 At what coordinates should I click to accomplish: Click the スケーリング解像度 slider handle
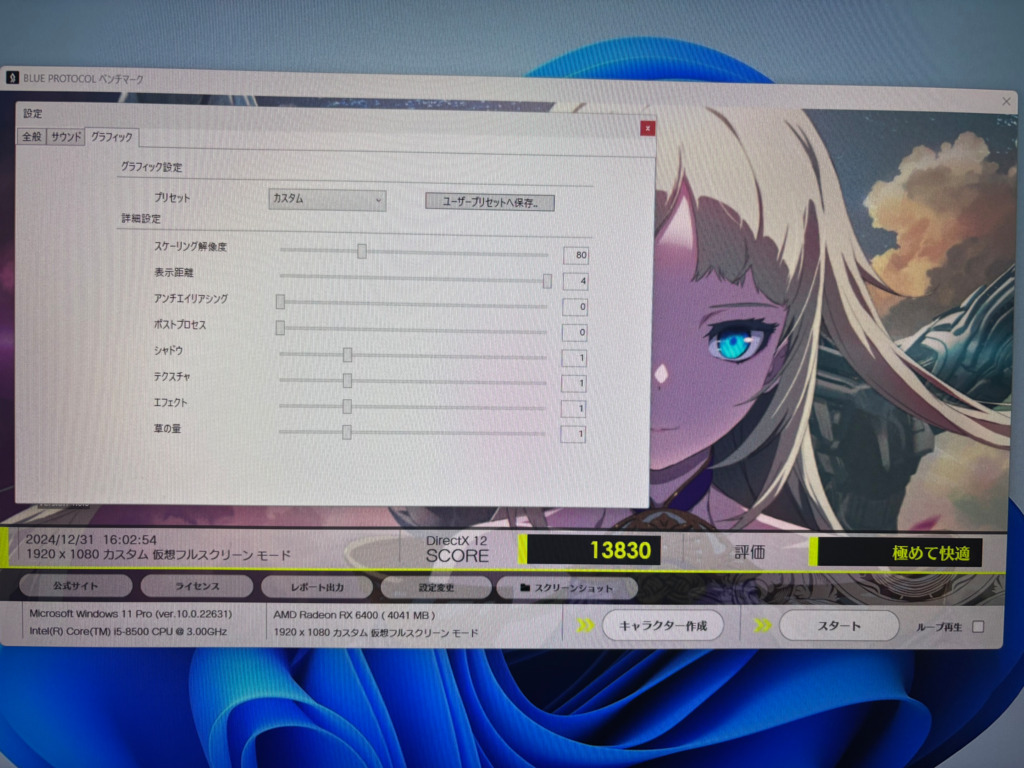[x=361, y=251]
